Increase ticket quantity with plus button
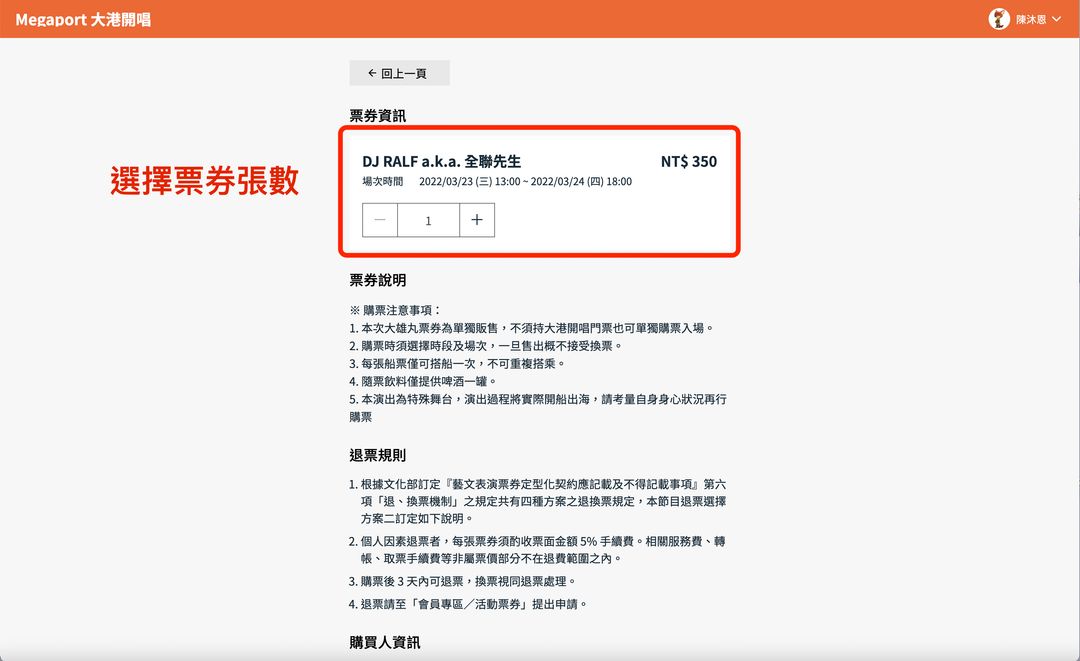 (x=477, y=220)
